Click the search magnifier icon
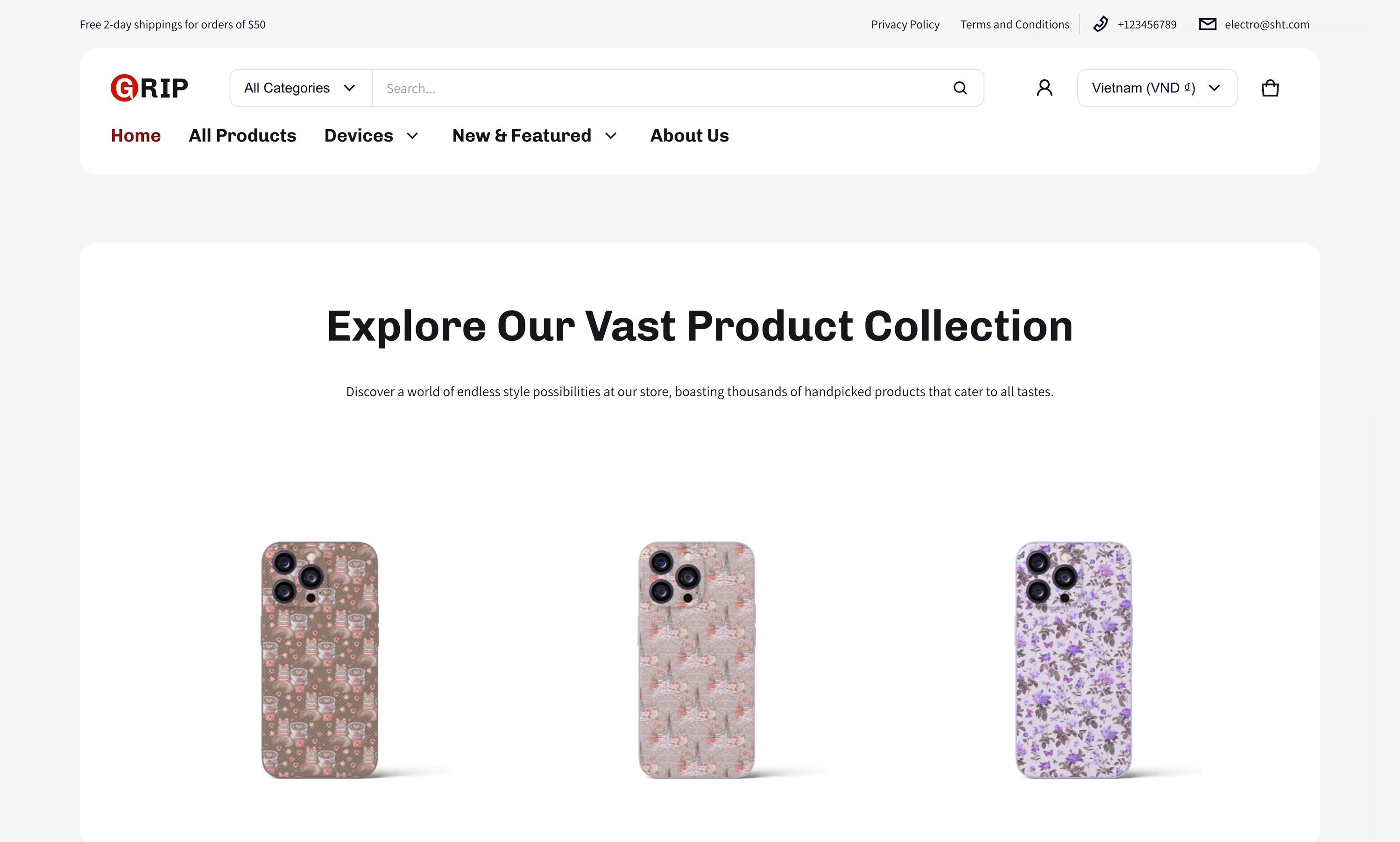 click(960, 88)
